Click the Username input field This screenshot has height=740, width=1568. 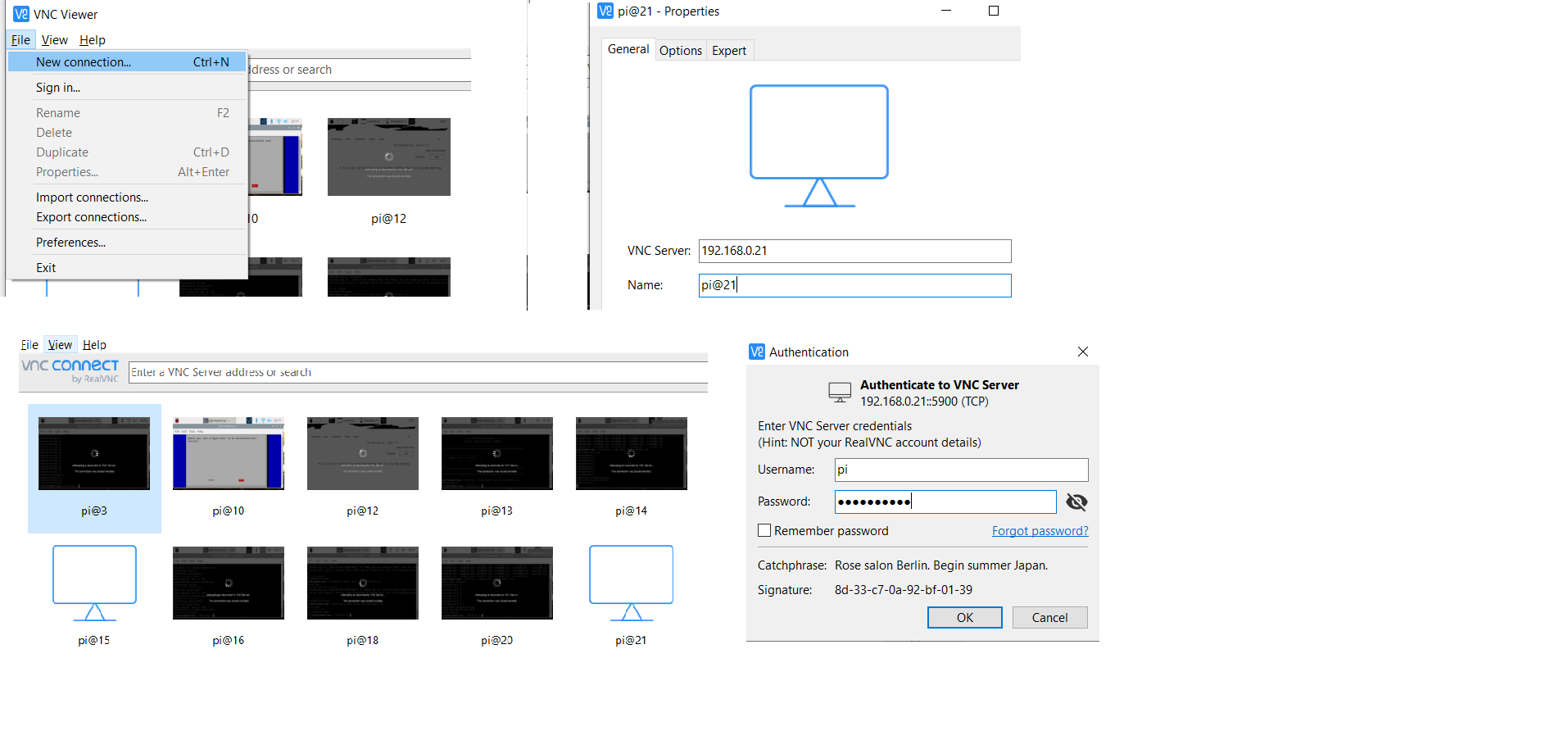[x=961, y=470]
